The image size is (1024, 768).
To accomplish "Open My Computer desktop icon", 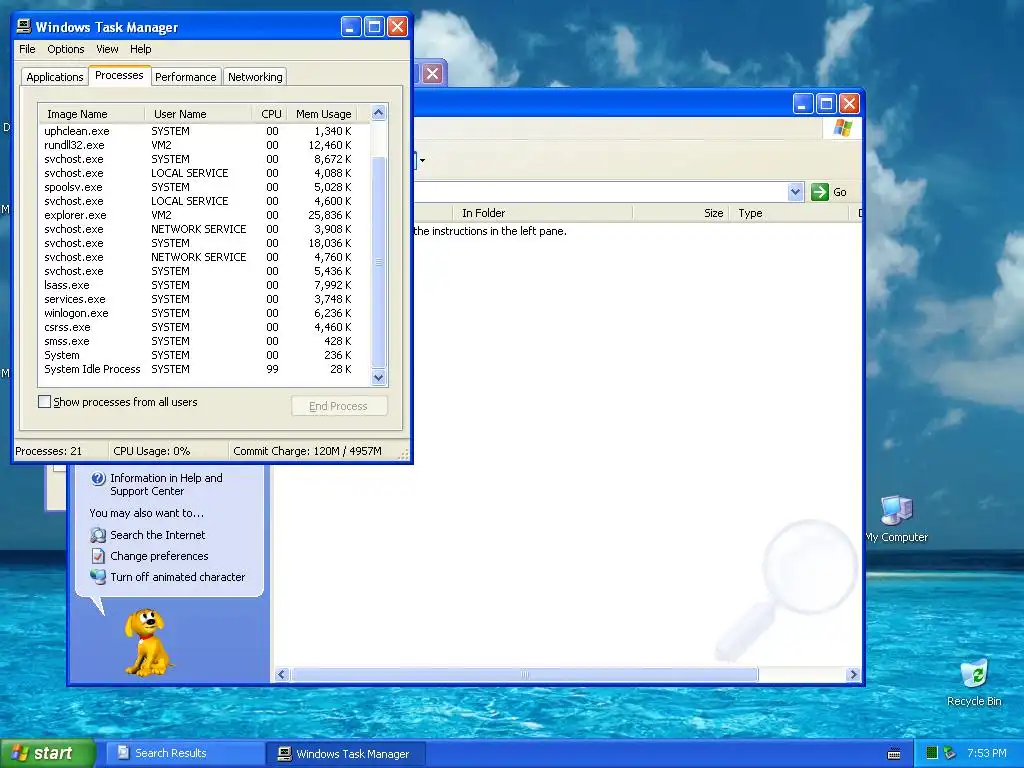I will (x=897, y=519).
